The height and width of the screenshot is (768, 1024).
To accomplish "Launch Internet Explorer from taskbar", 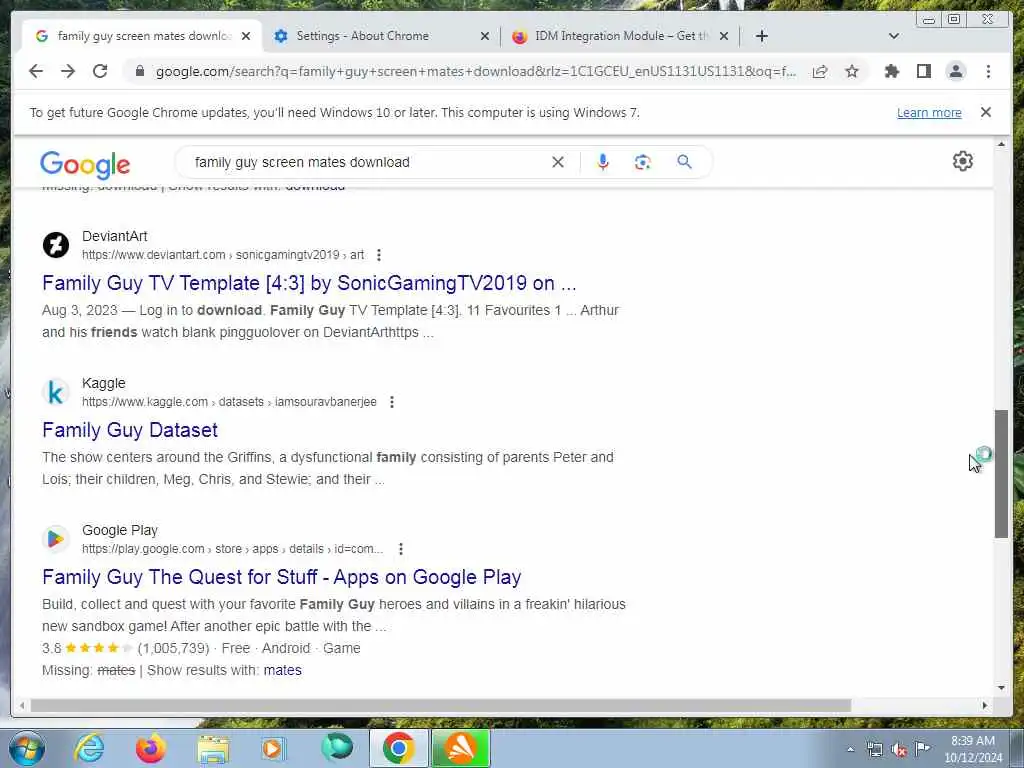I will pyautogui.click(x=89, y=748).
